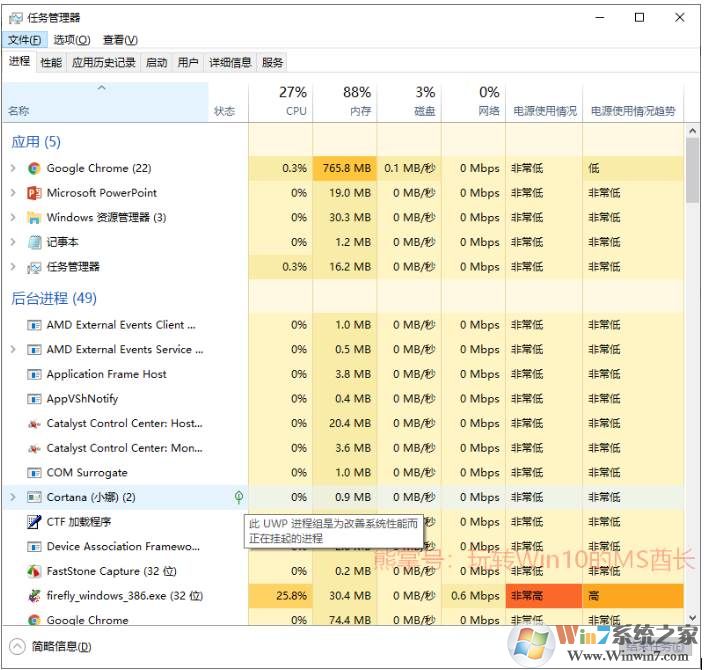This screenshot has height=670, width=705.
Task: Click the Cortana suspended leaf status icon
Action: click(237, 497)
